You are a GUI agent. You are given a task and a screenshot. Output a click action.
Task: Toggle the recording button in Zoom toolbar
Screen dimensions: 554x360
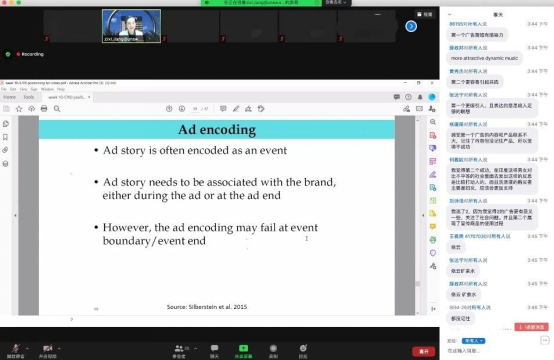273,351
